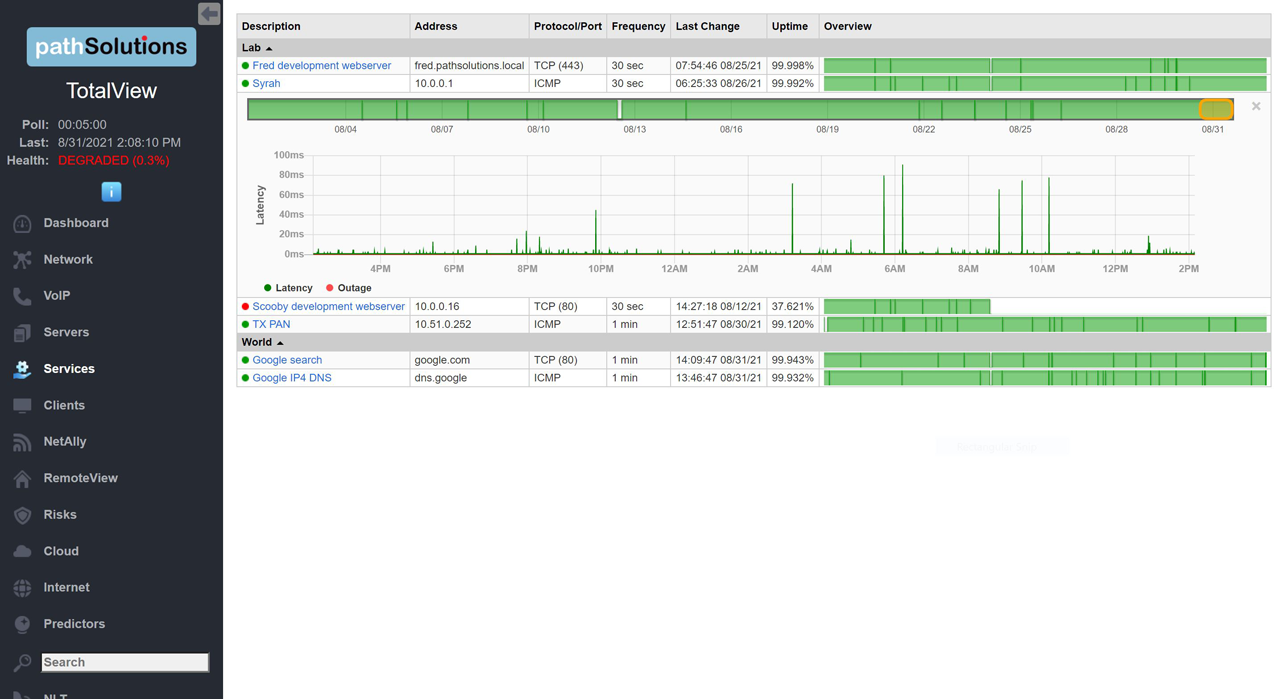Close the expanded Syrah latency chart

pyautogui.click(x=1256, y=106)
